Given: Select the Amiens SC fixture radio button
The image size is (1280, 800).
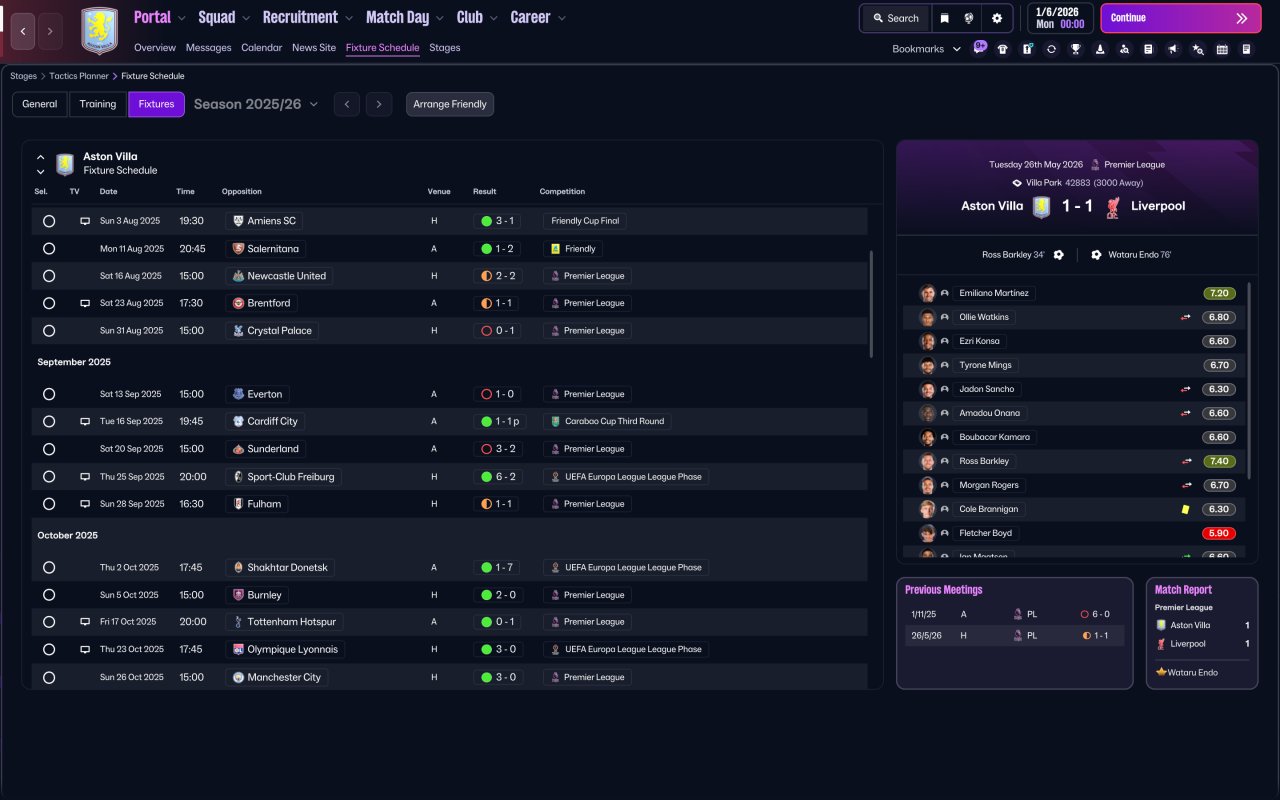Looking at the screenshot, I should point(49,221).
